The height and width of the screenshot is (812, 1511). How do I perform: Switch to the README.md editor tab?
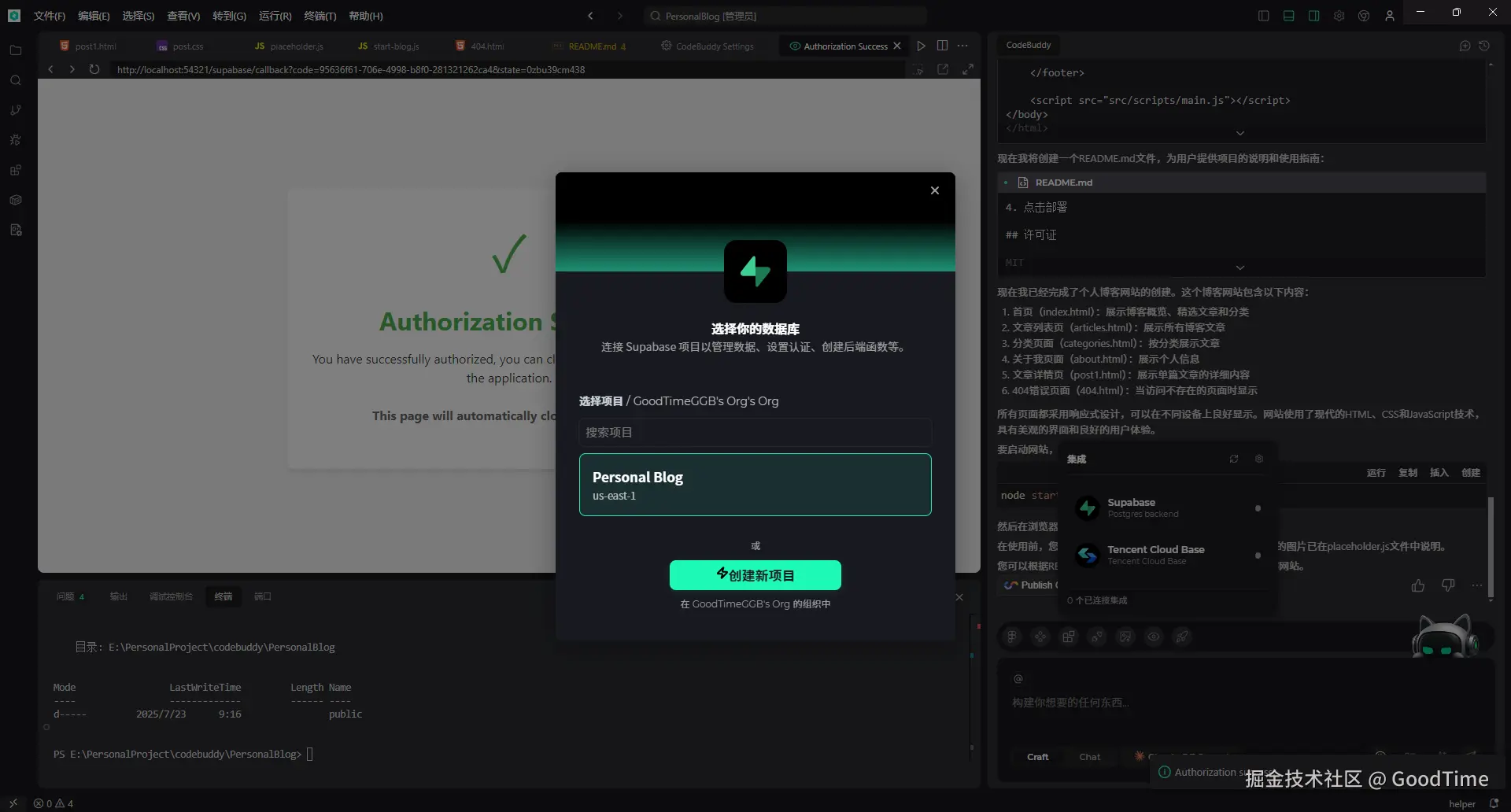pos(590,46)
